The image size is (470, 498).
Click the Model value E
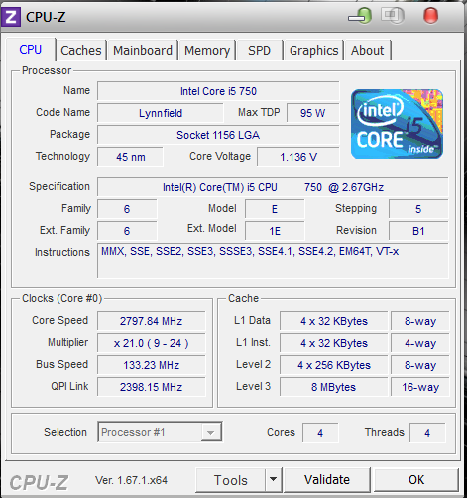(275, 209)
